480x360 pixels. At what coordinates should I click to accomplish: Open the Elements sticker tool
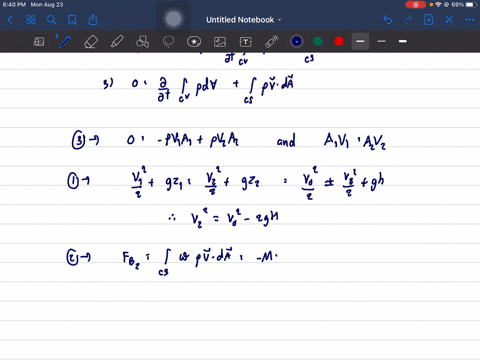194,42
